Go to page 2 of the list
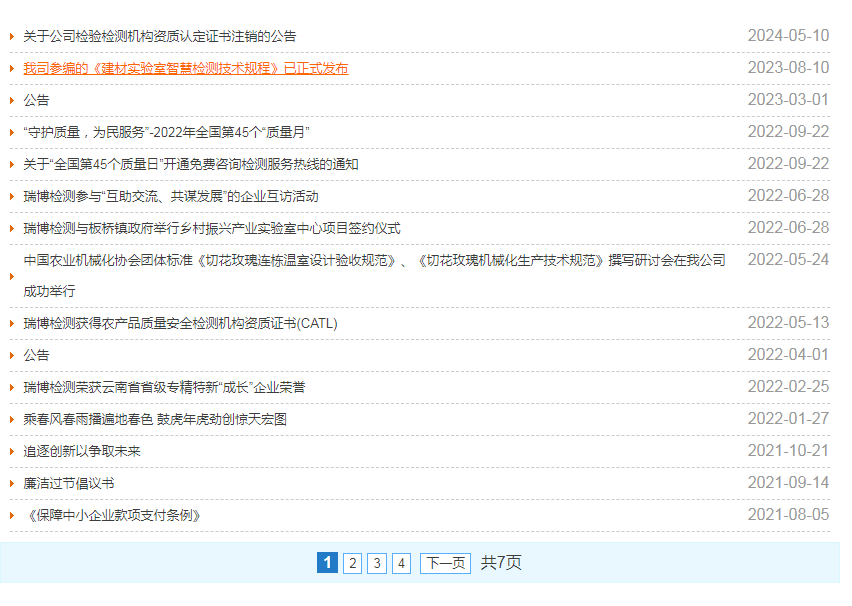 (x=352, y=563)
